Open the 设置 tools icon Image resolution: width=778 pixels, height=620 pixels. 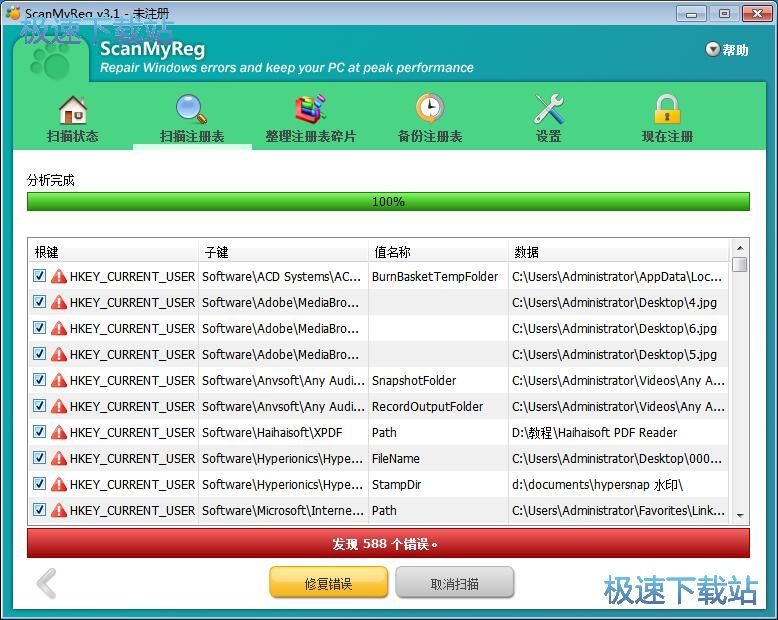pos(549,109)
